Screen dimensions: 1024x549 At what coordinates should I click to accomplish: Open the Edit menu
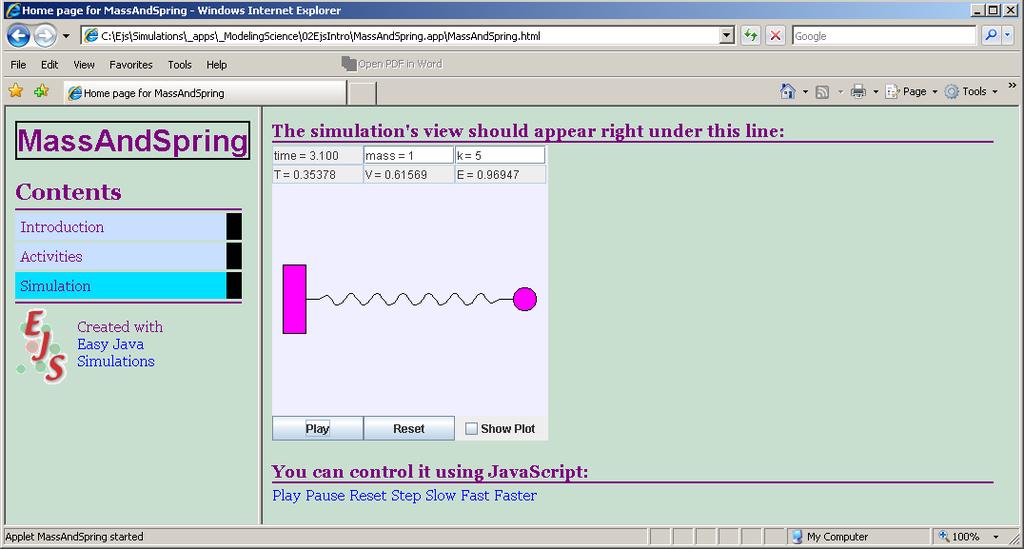49,65
